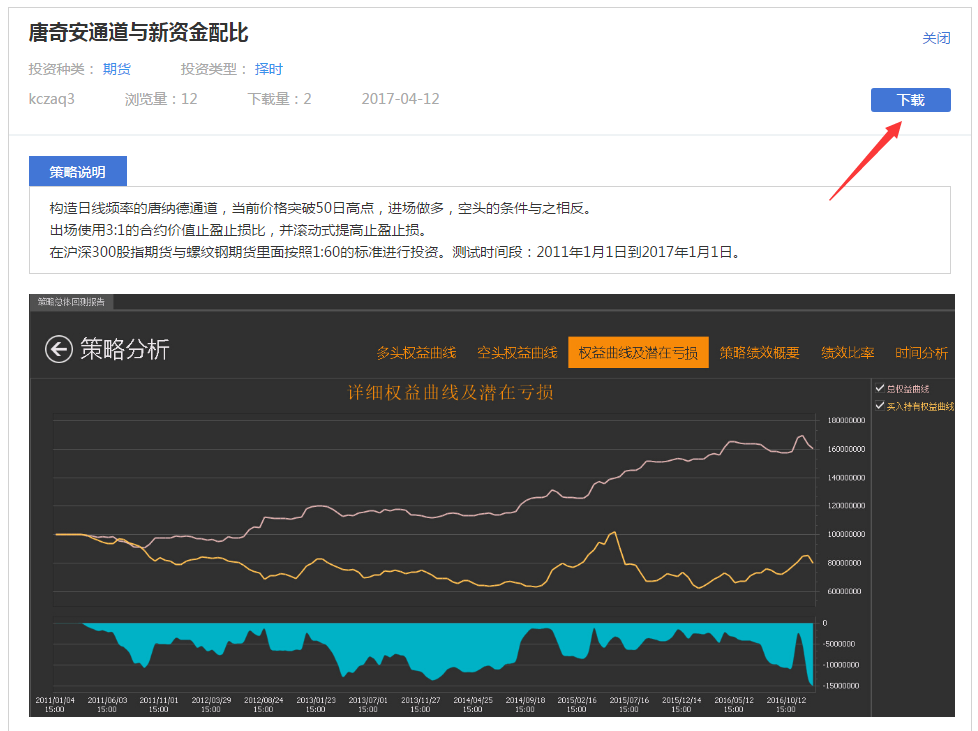
Task: Switch to the 空头权益曲线 tab
Action: point(516,352)
